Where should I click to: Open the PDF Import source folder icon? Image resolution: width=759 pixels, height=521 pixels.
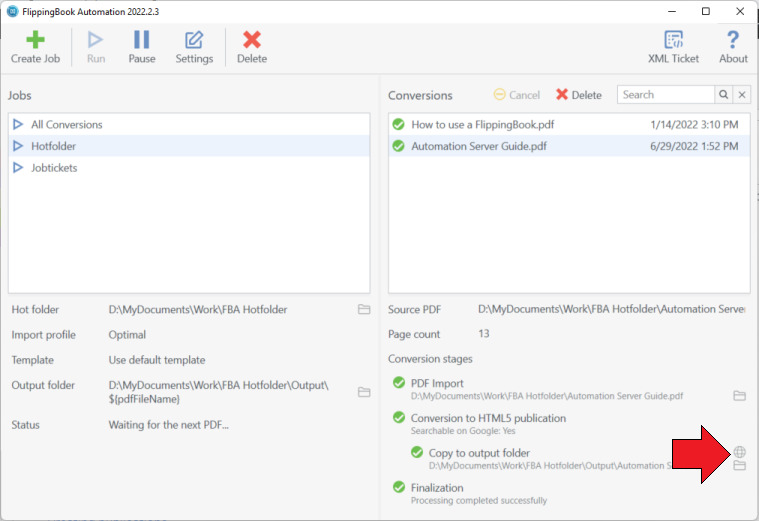coord(739,395)
